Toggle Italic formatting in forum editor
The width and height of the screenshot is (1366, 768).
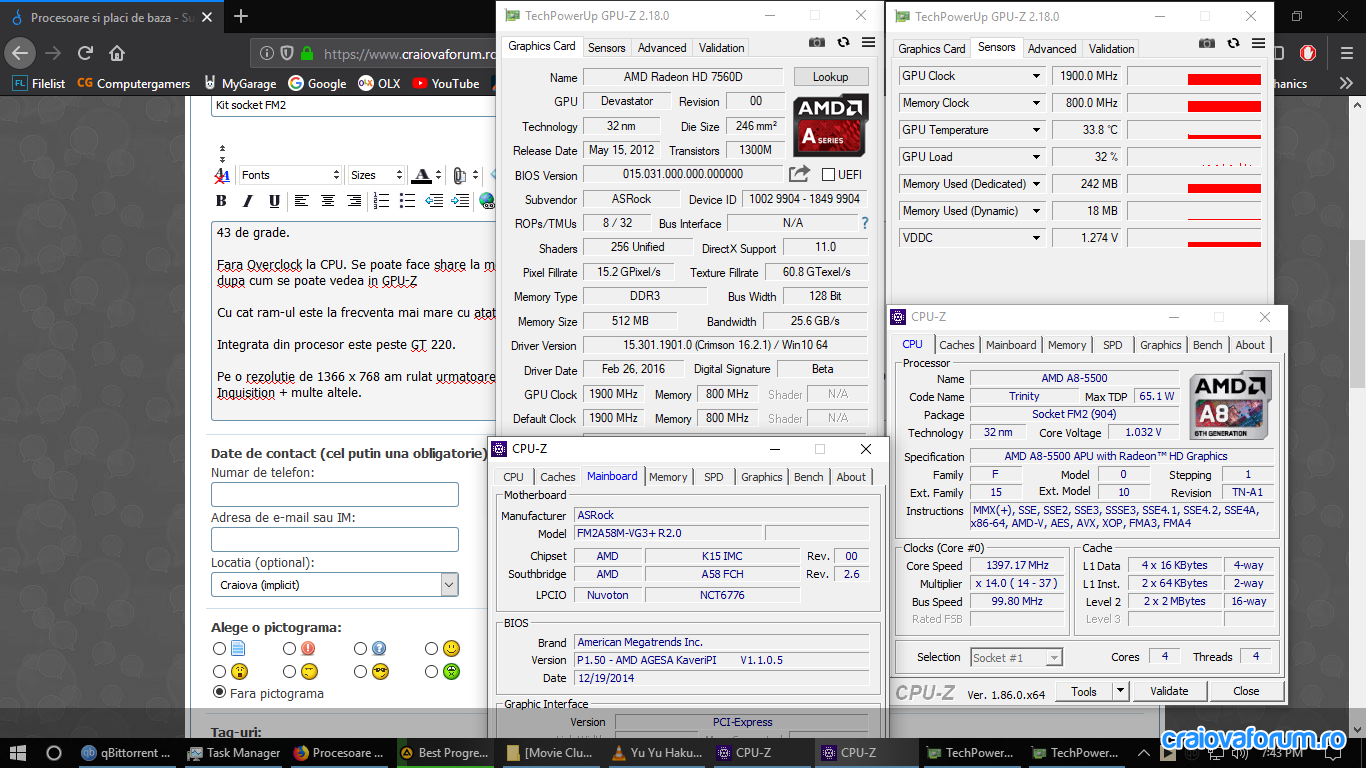[x=248, y=201]
